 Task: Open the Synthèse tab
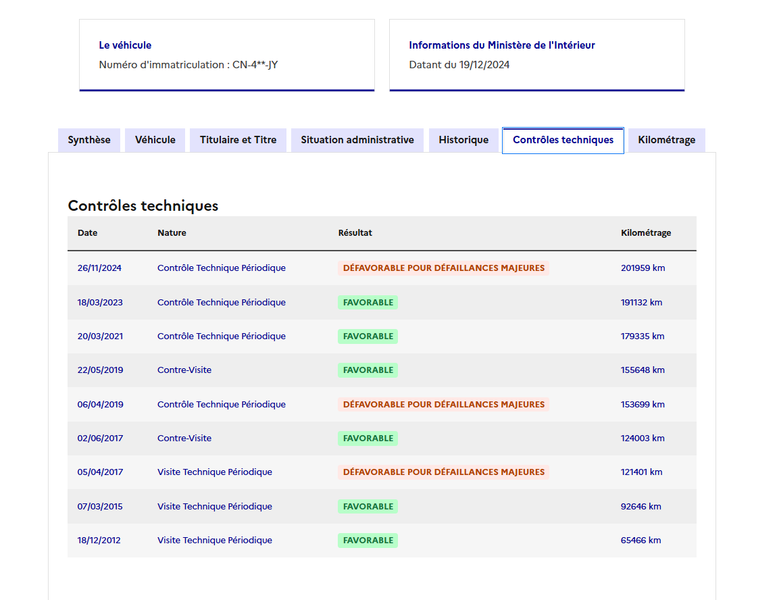89,140
